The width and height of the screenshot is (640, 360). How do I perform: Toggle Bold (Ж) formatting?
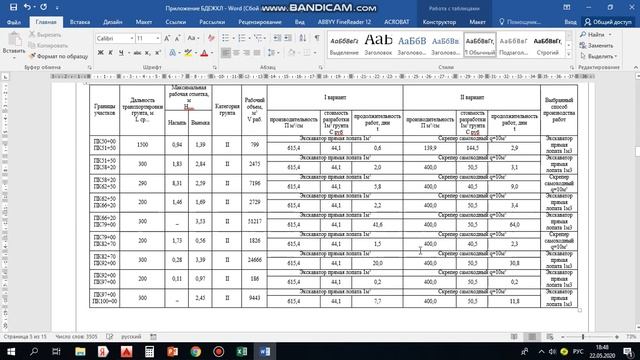click(x=100, y=53)
